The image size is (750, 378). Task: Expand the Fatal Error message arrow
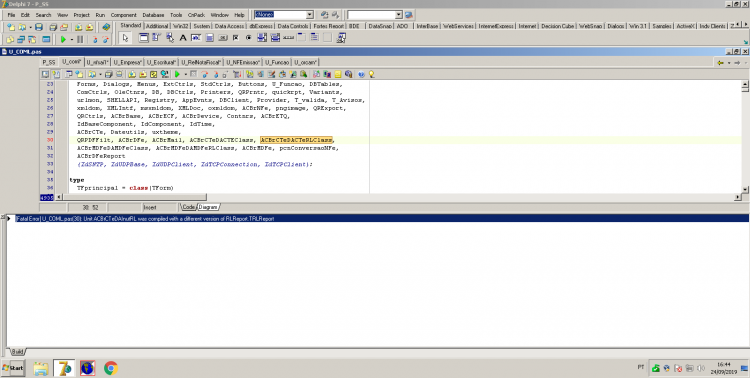coord(9,219)
